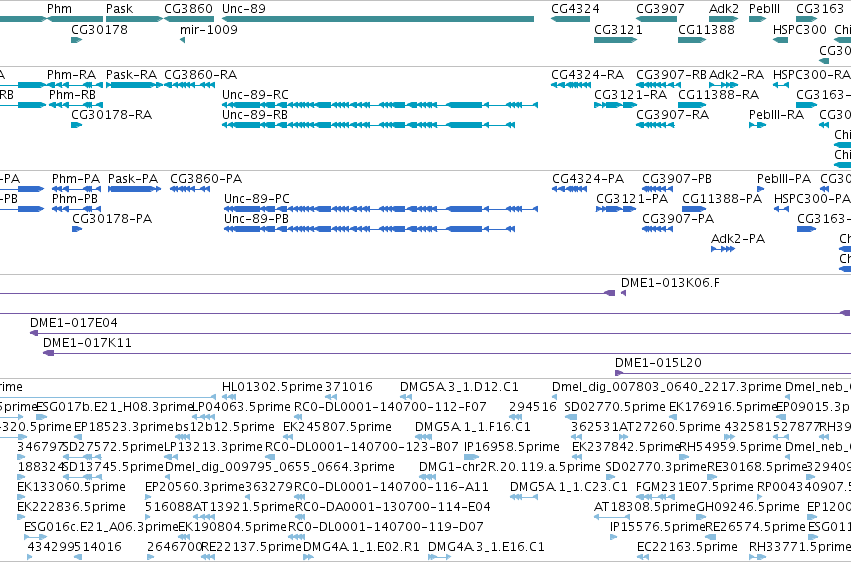Select the DME1-017E04 BAC label
This screenshot has width=851, height=562.
click(x=74, y=323)
